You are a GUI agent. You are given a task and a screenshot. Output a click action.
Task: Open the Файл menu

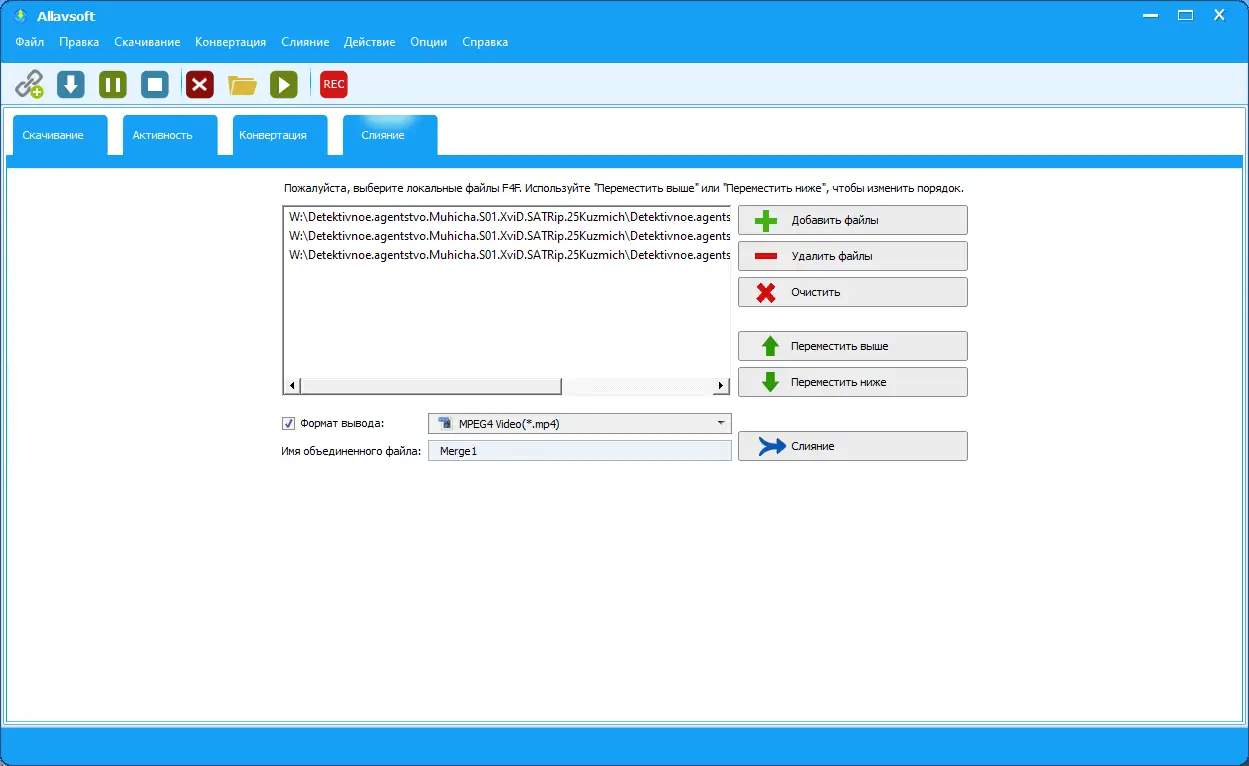(x=30, y=42)
